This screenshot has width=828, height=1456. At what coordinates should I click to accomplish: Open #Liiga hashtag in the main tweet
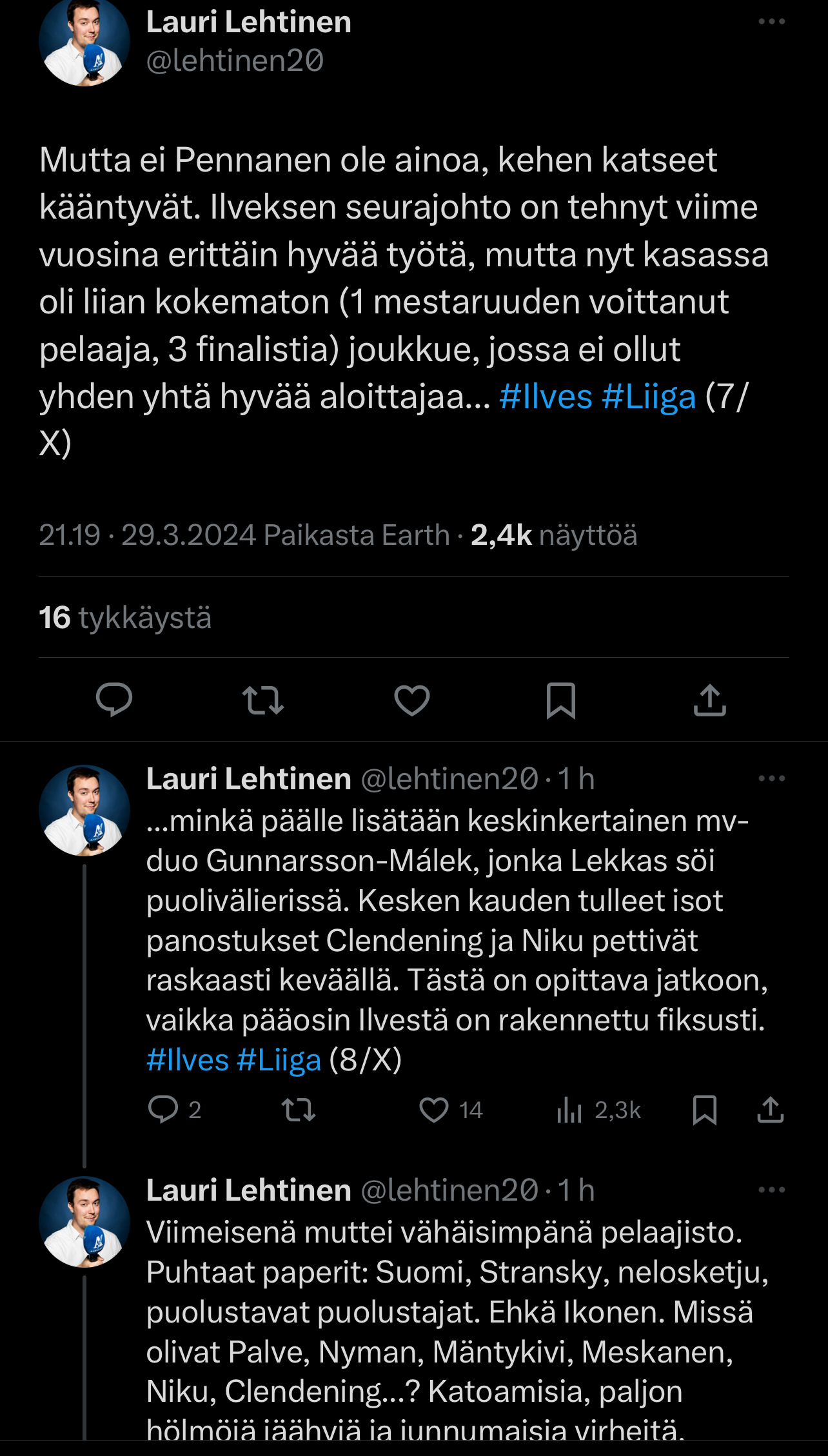click(649, 397)
